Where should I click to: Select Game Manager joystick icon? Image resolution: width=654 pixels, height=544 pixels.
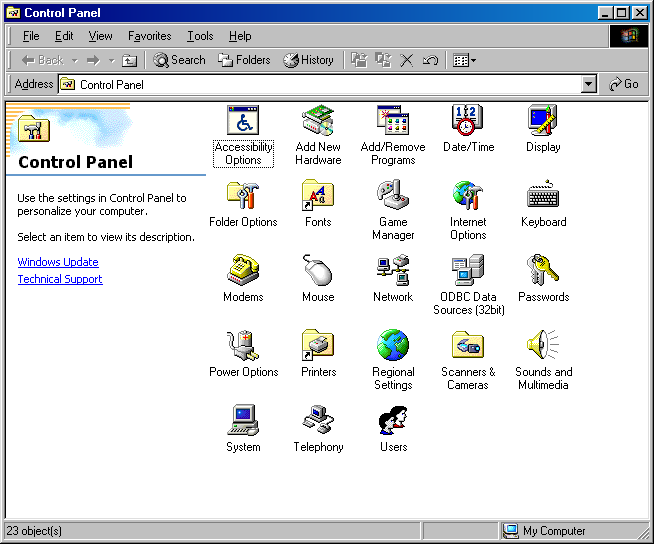(x=393, y=195)
